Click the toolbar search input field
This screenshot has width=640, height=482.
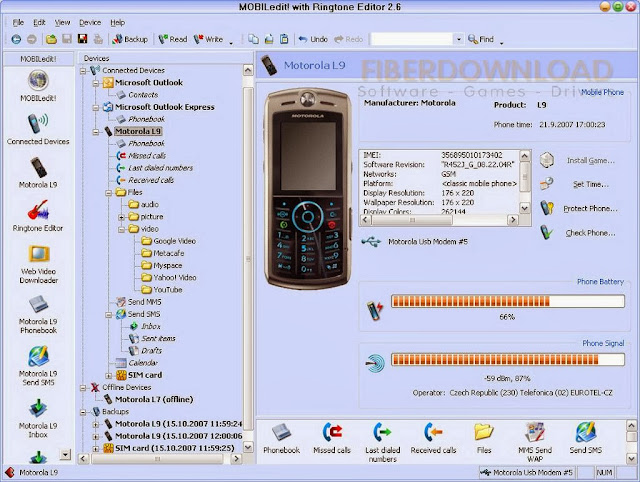(412, 39)
